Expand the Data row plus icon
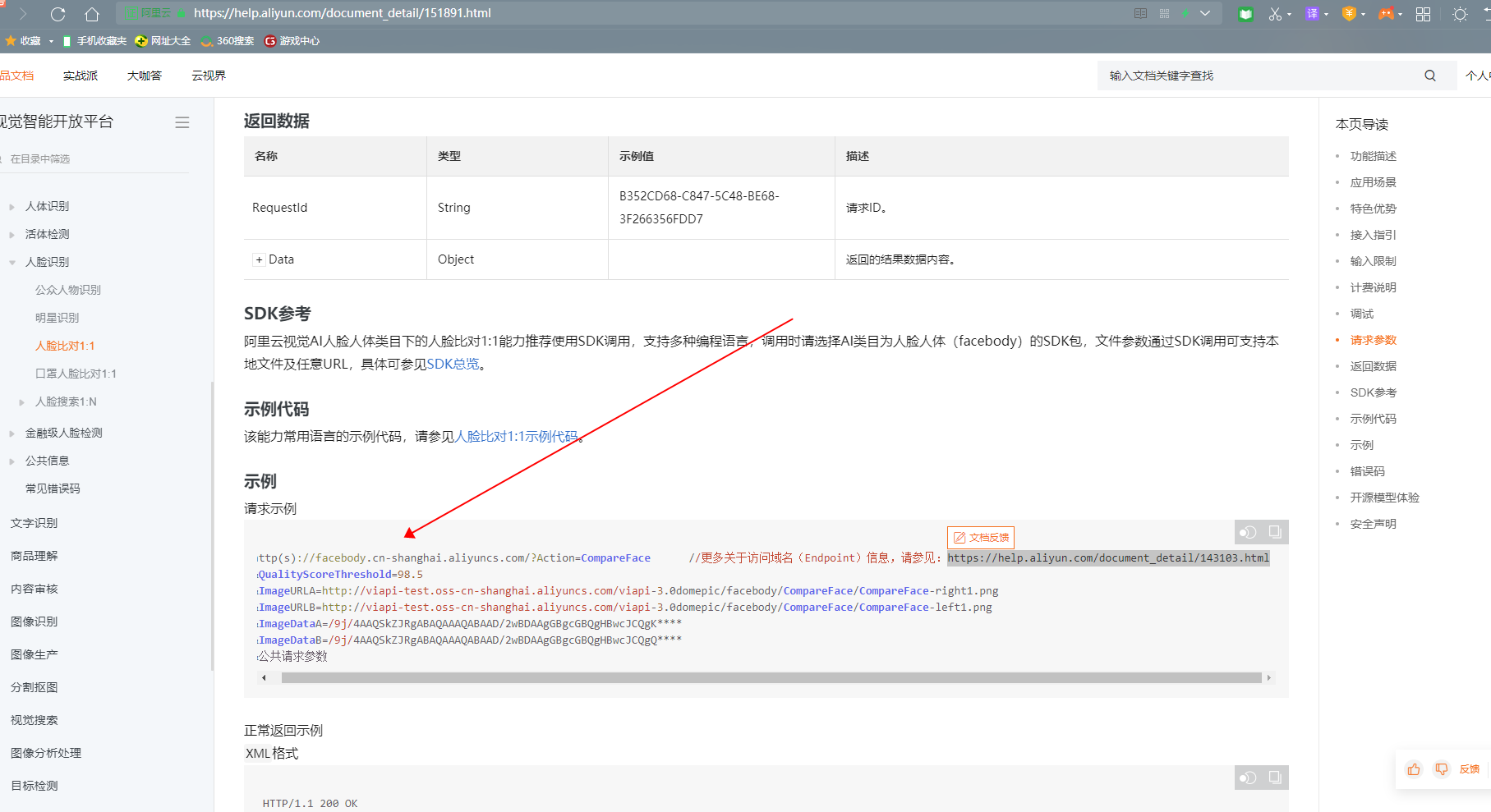1491x812 pixels. tap(259, 259)
